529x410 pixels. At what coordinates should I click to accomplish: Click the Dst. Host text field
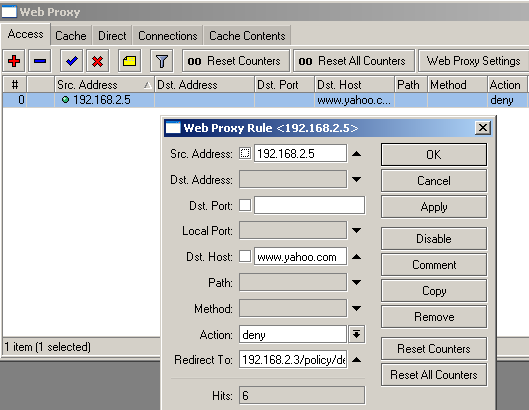300,257
